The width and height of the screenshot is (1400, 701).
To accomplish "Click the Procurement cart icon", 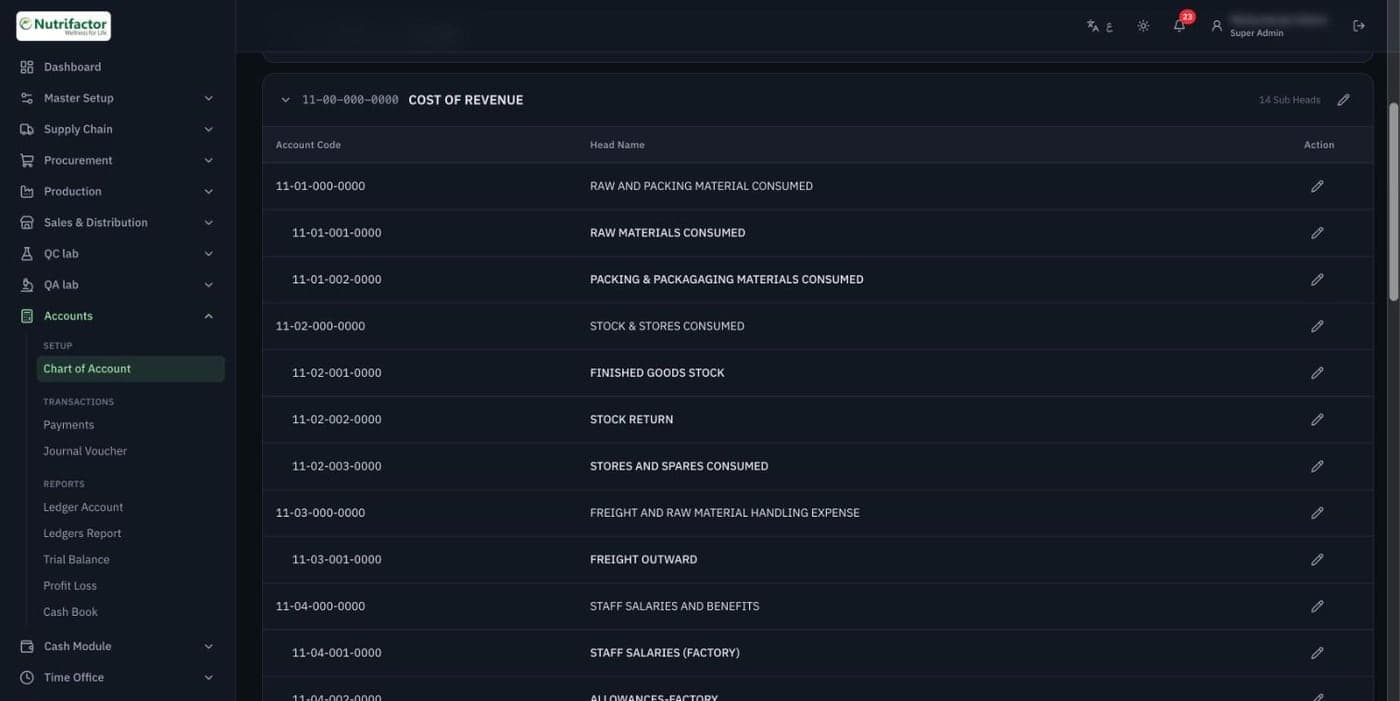I will [27, 160].
